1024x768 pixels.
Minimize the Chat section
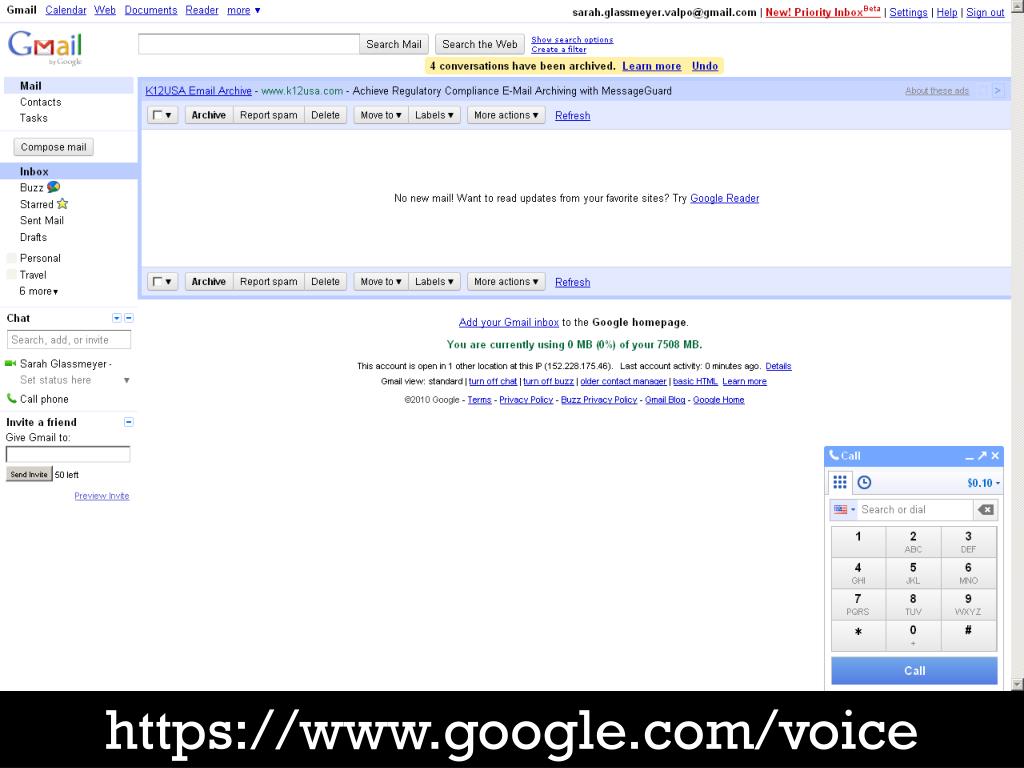(x=129, y=318)
